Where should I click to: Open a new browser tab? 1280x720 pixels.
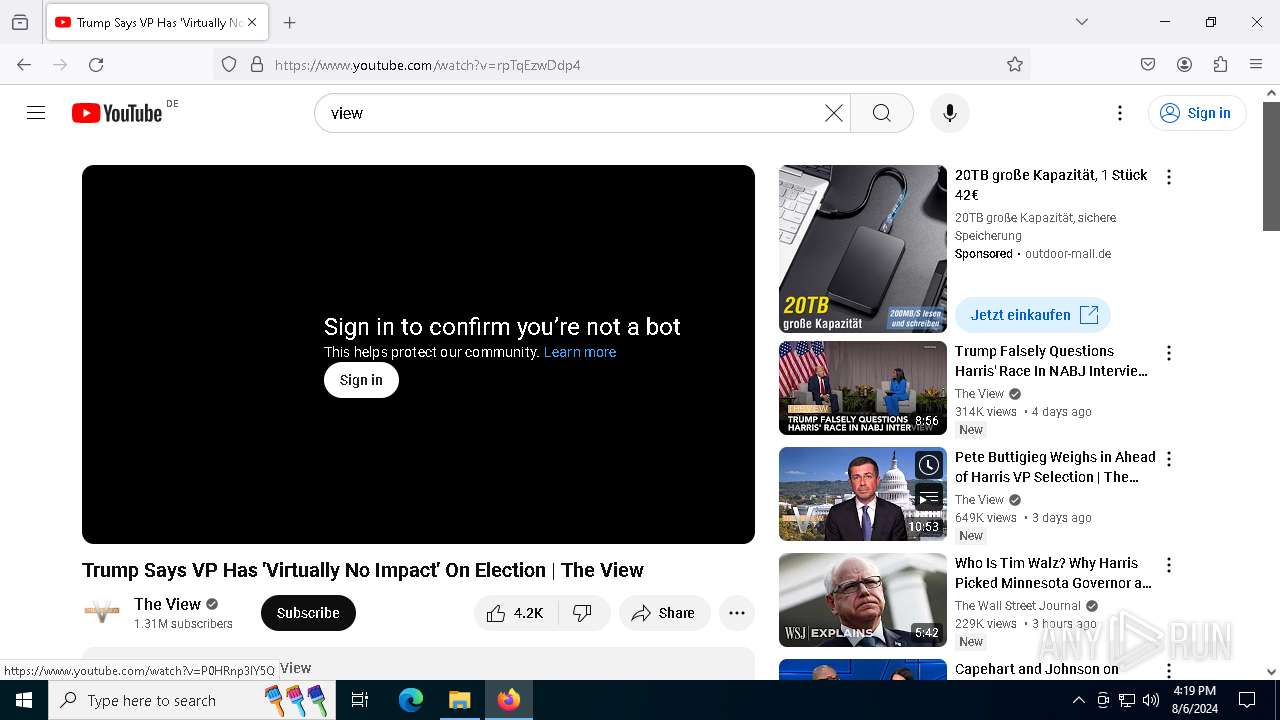click(290, 22)
